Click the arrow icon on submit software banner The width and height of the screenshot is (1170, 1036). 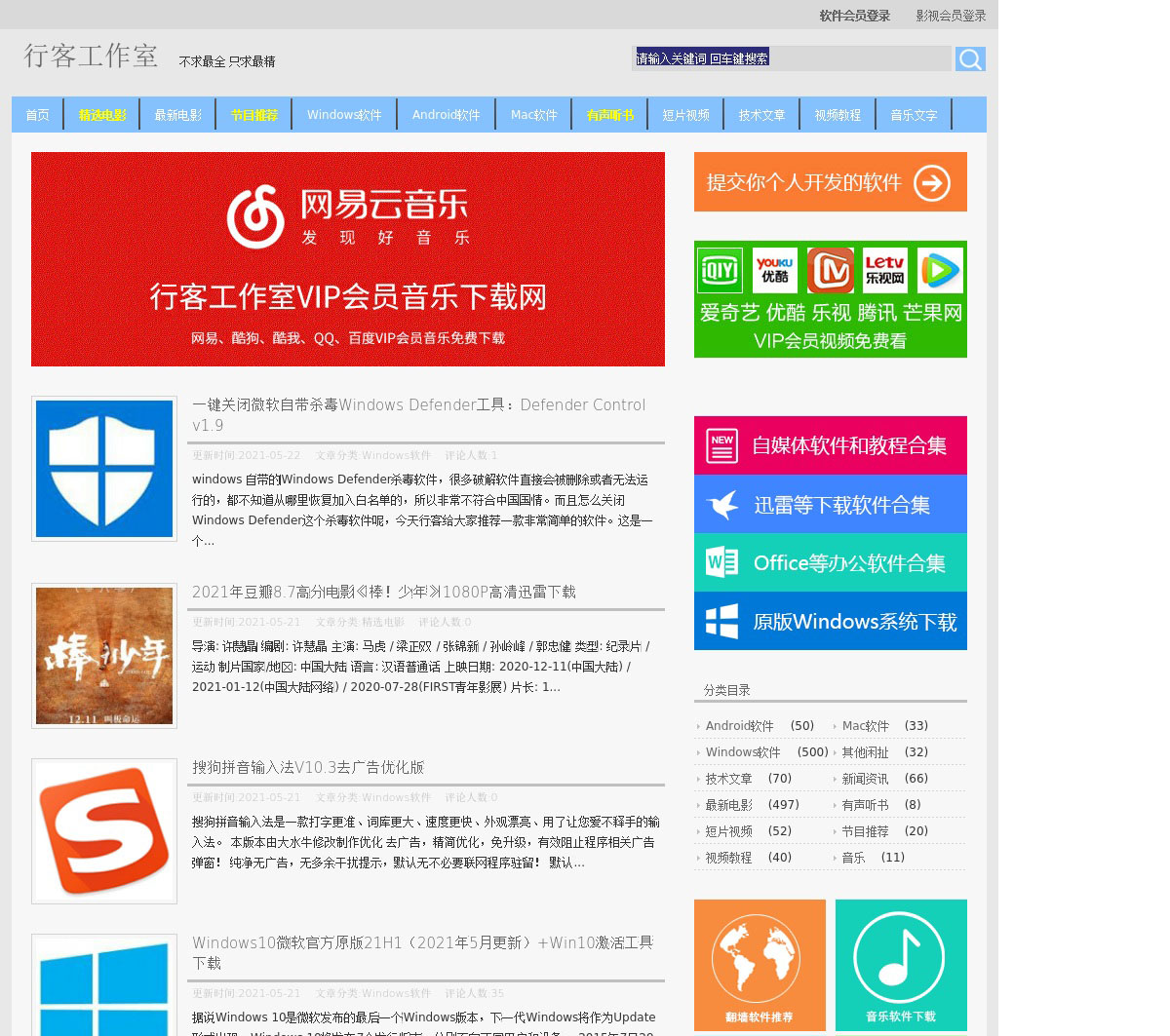click(x=931, y=183)
